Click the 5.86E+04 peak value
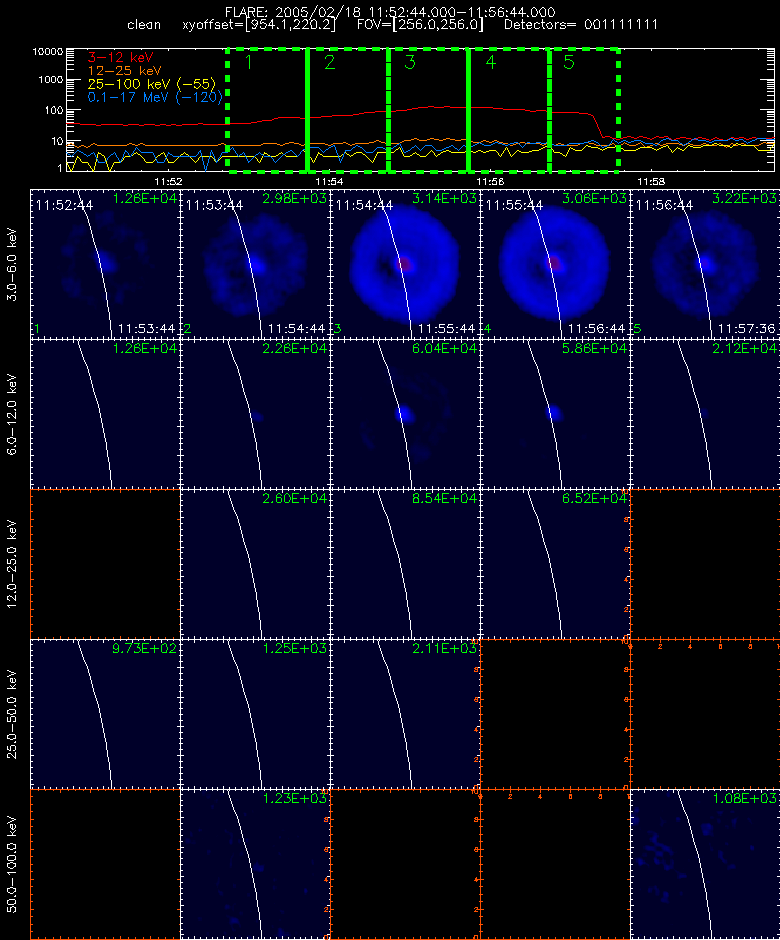 (594, 348)
